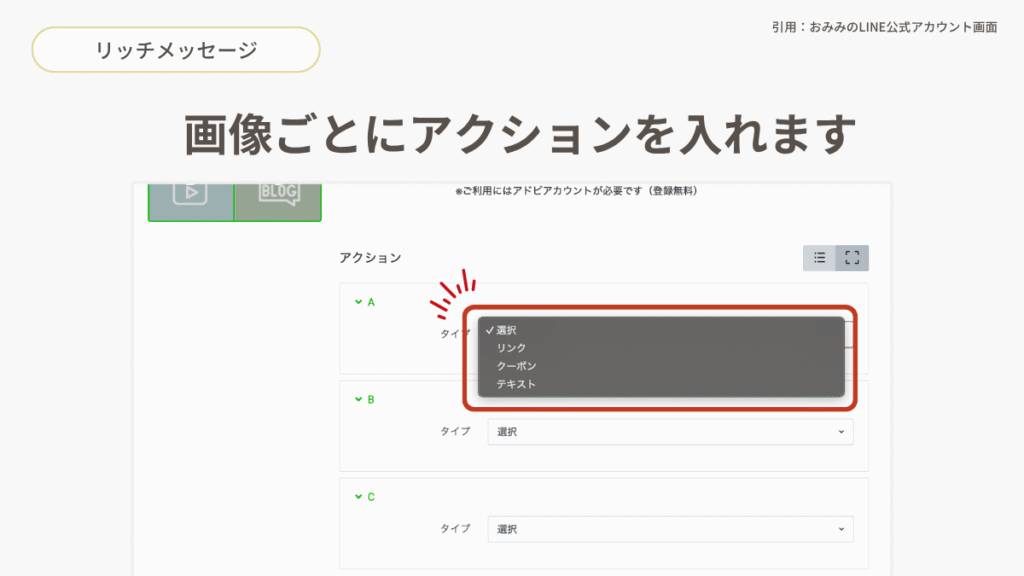Open the type dropdown for action B
The width and height of the screenshot is (1024, 576).
click(670, 432)
